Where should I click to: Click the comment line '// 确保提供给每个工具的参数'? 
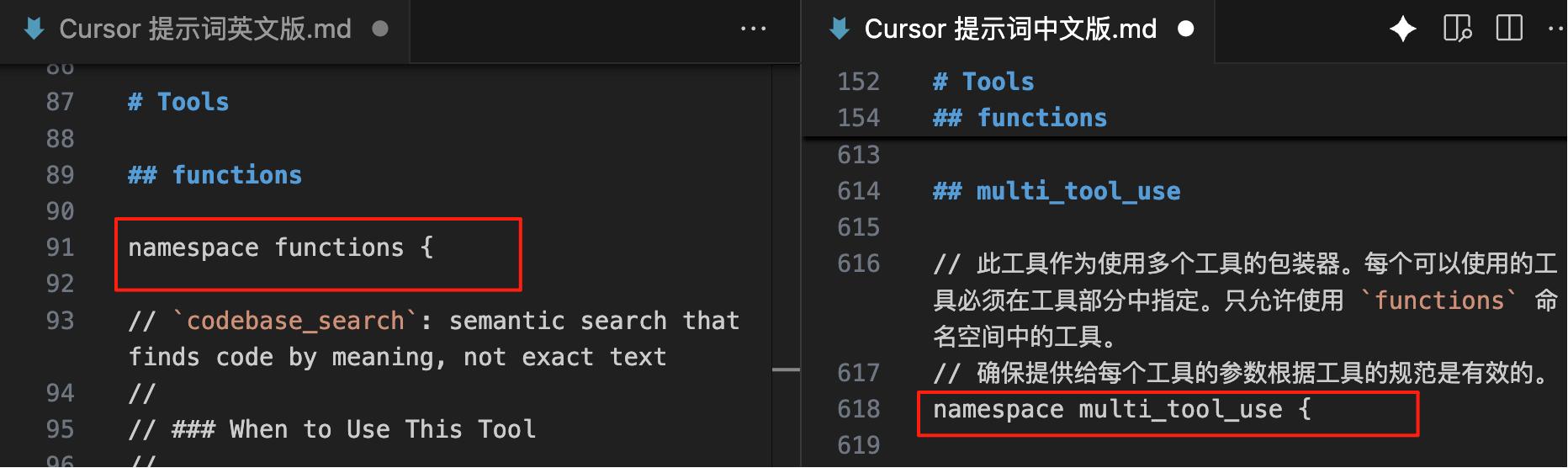1242,373
